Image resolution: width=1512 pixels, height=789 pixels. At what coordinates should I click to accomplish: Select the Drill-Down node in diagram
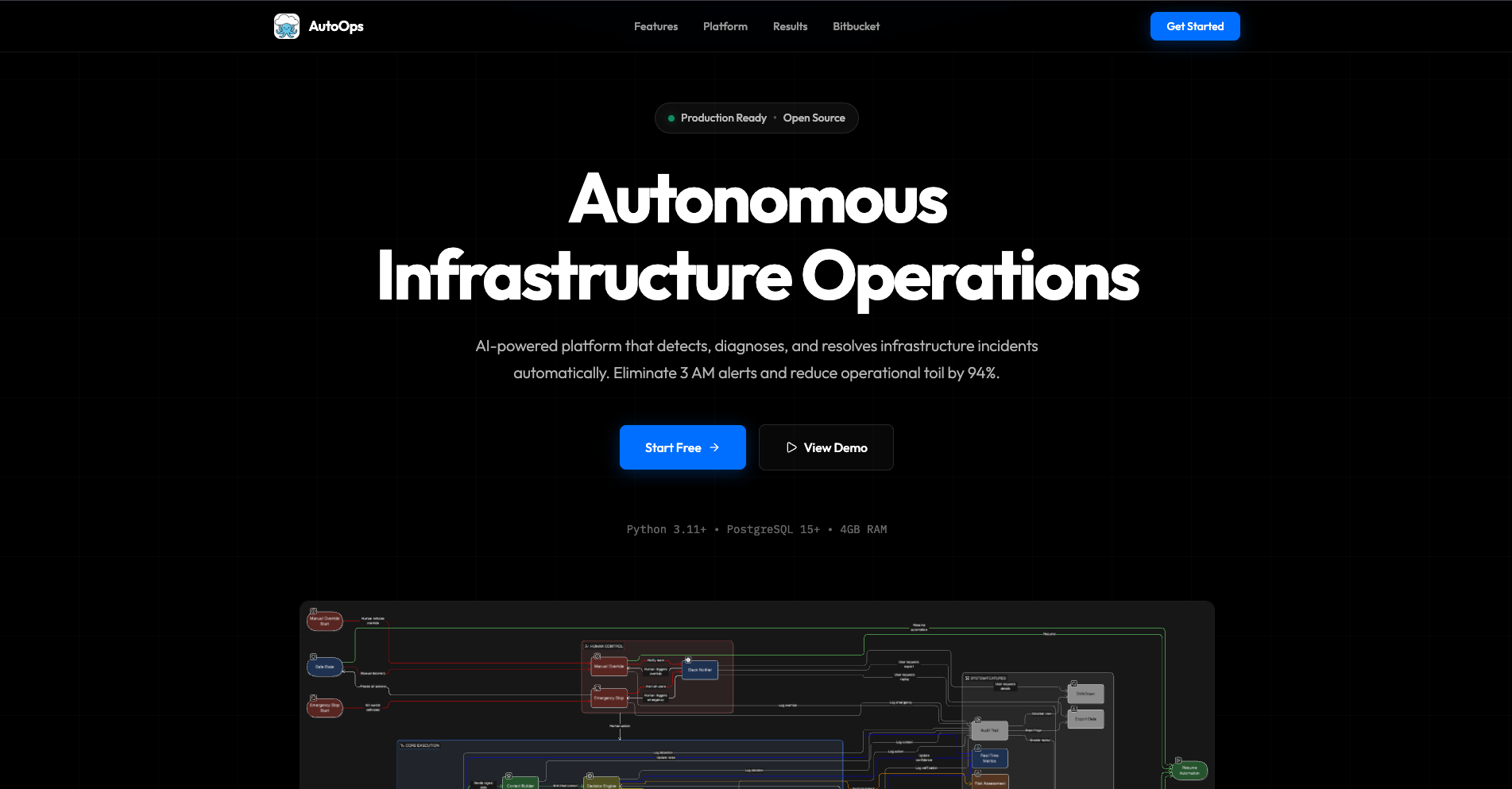[x=1085, y=694]
